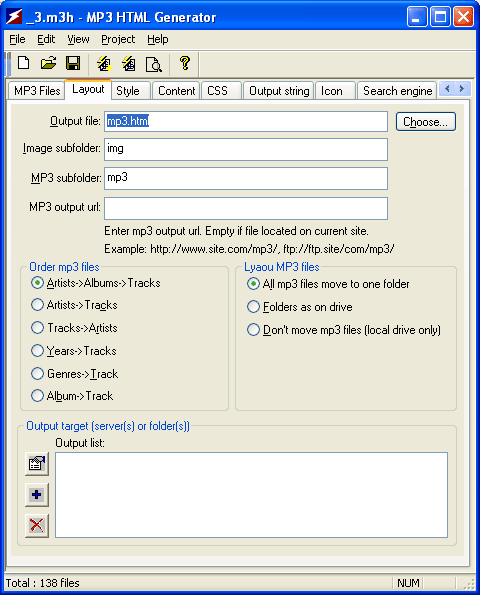Select Don't move mp3 files option
Viewport: 480px width, 595px height.
[x=344, y=330]
